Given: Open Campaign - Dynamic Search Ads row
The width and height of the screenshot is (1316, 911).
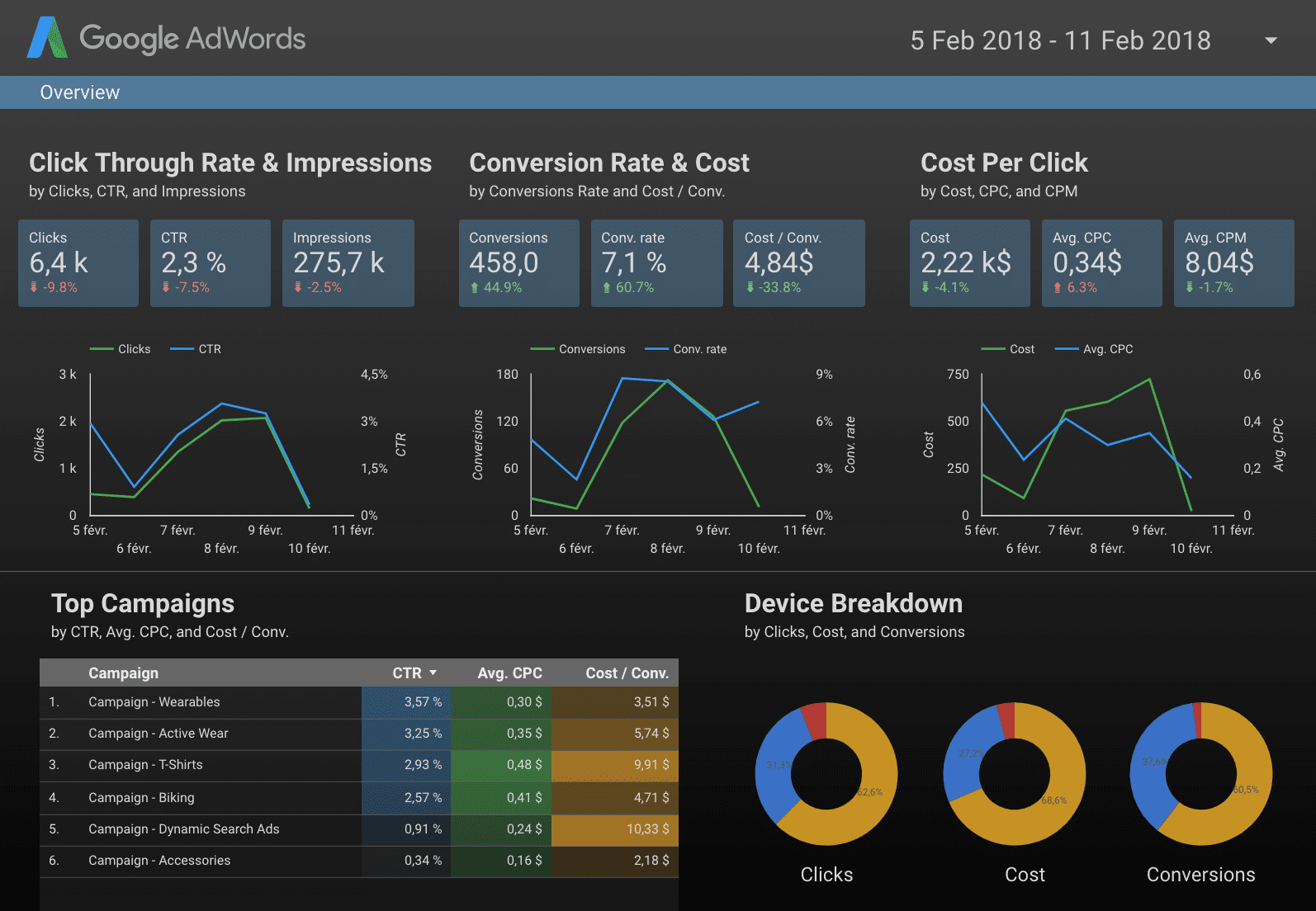Looking at the screenshot, I should pyautogui.click(x=184, y=829).
